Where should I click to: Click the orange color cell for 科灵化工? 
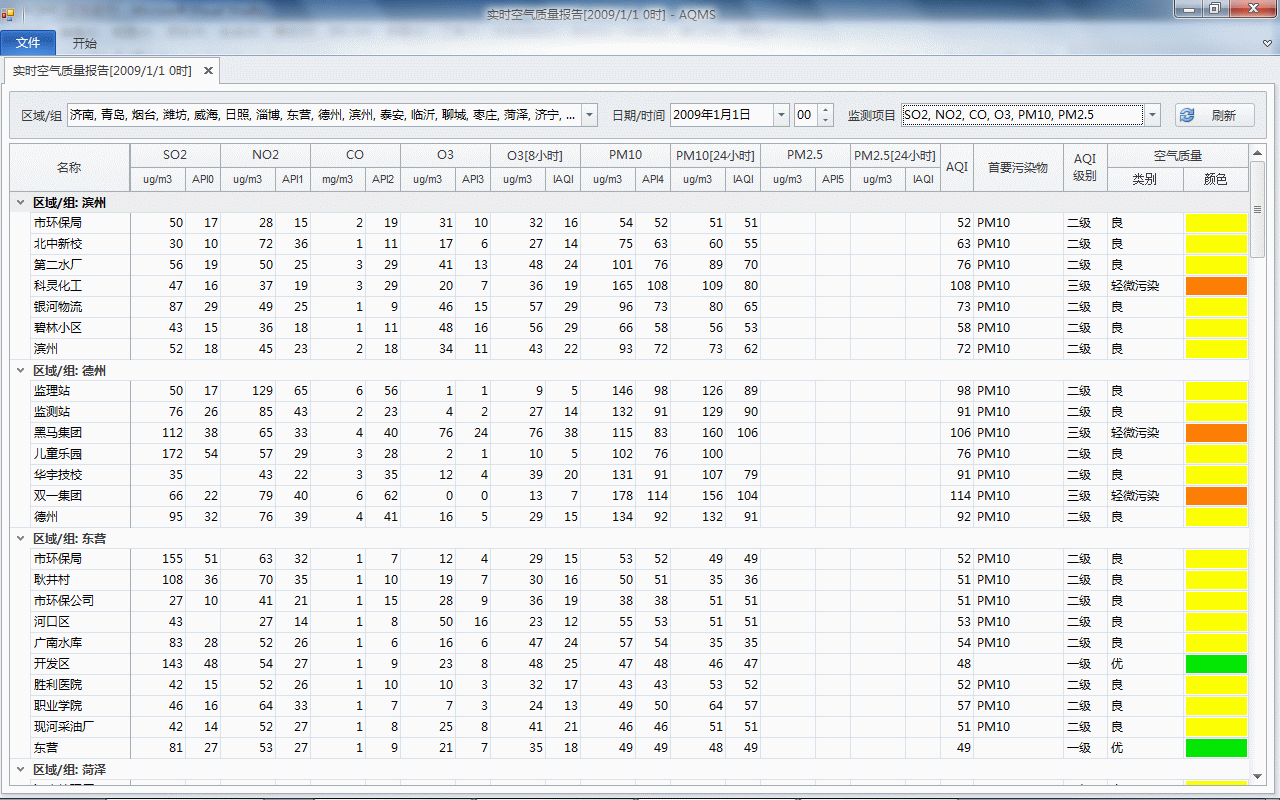1216,286
